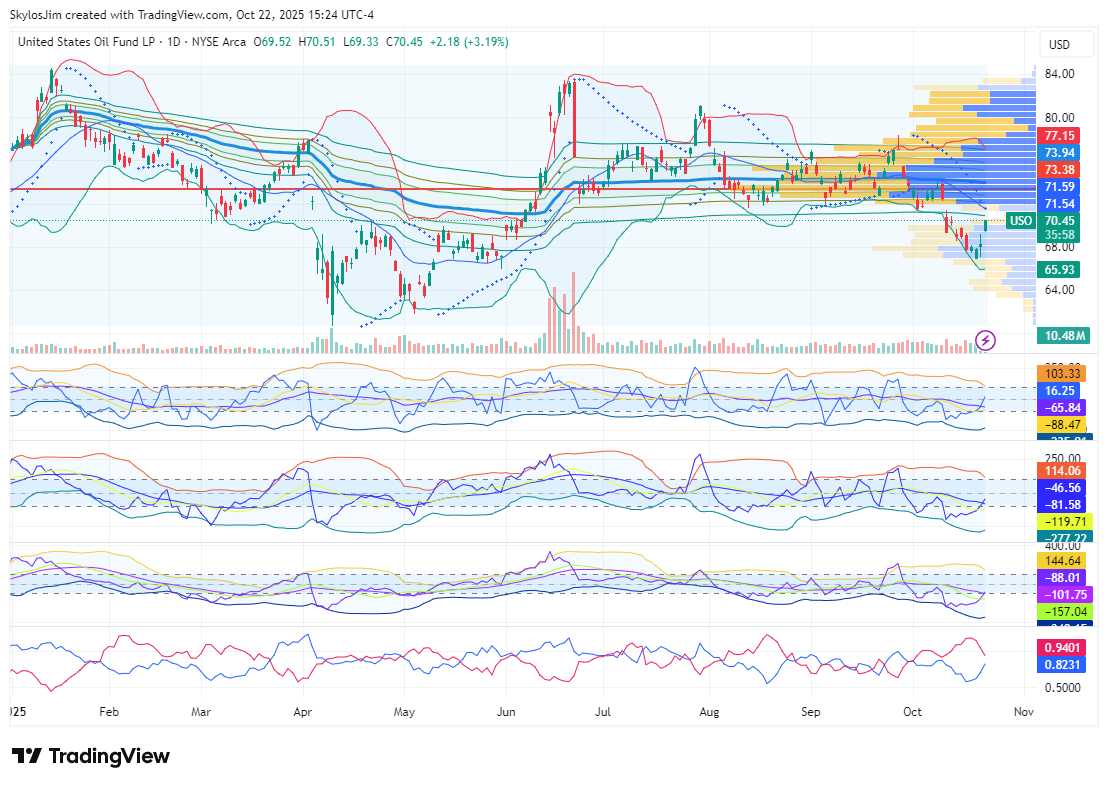Select the green 65.93 price label
This screenshot has width=1108, height=786.
[1059, 270]
